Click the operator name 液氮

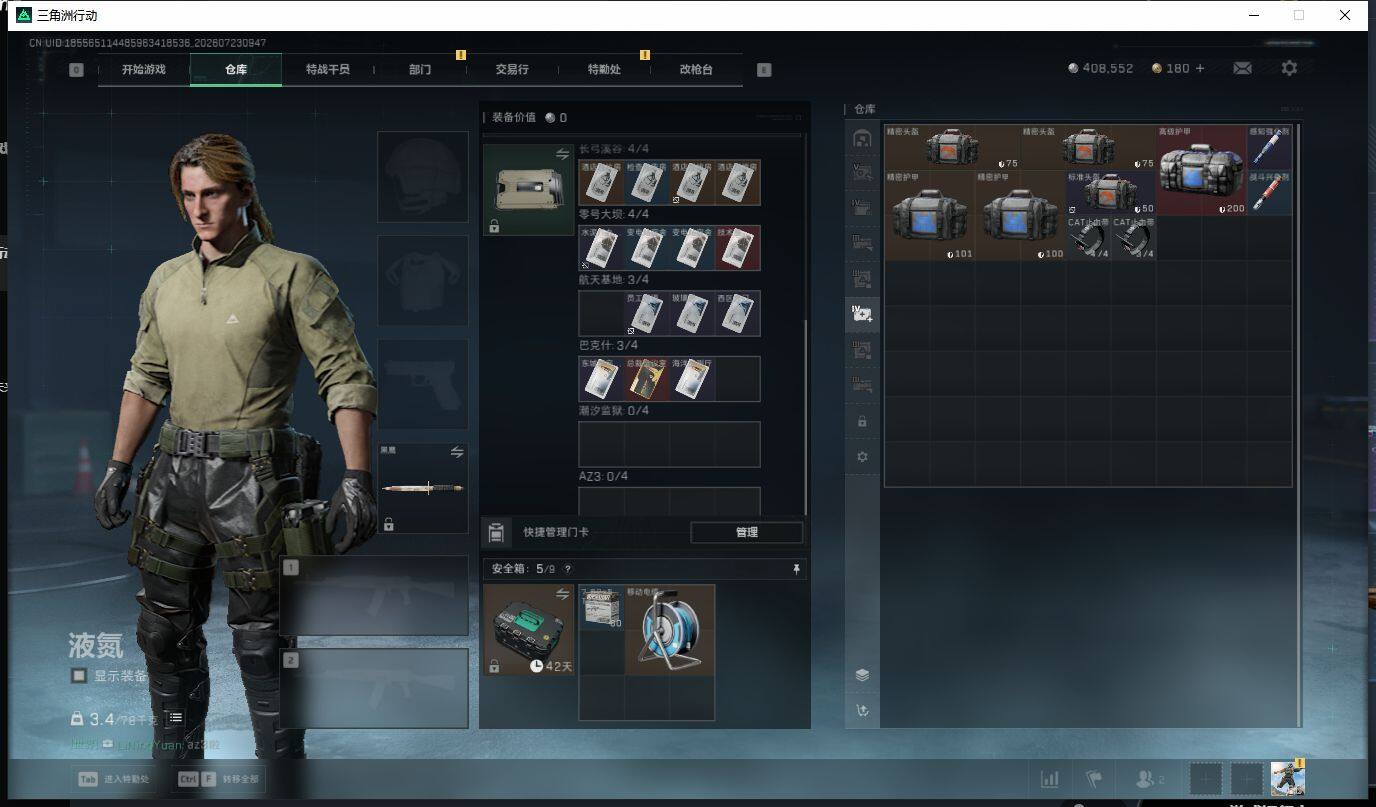coord(96,645)
